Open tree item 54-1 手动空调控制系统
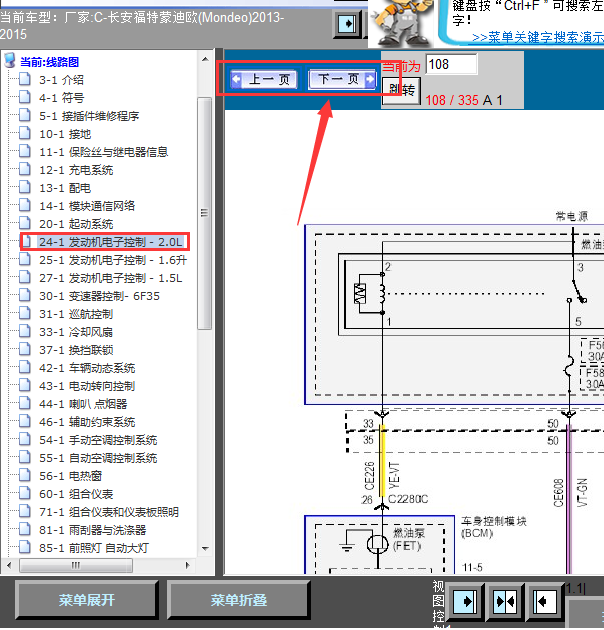604x630 pixels. 98,440
